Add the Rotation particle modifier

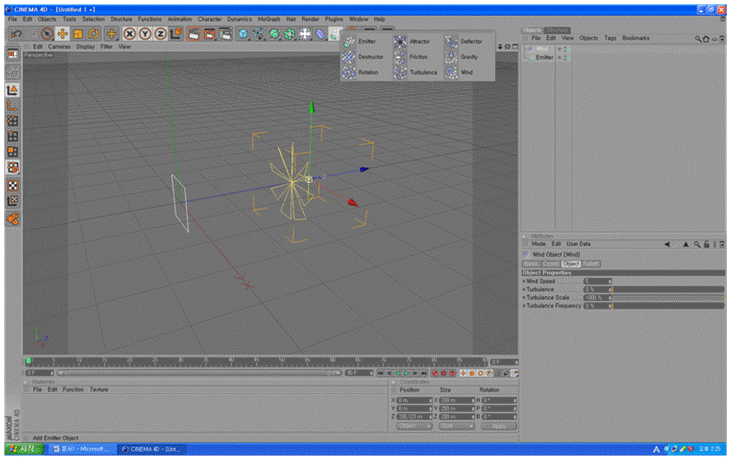click(350, 73)
